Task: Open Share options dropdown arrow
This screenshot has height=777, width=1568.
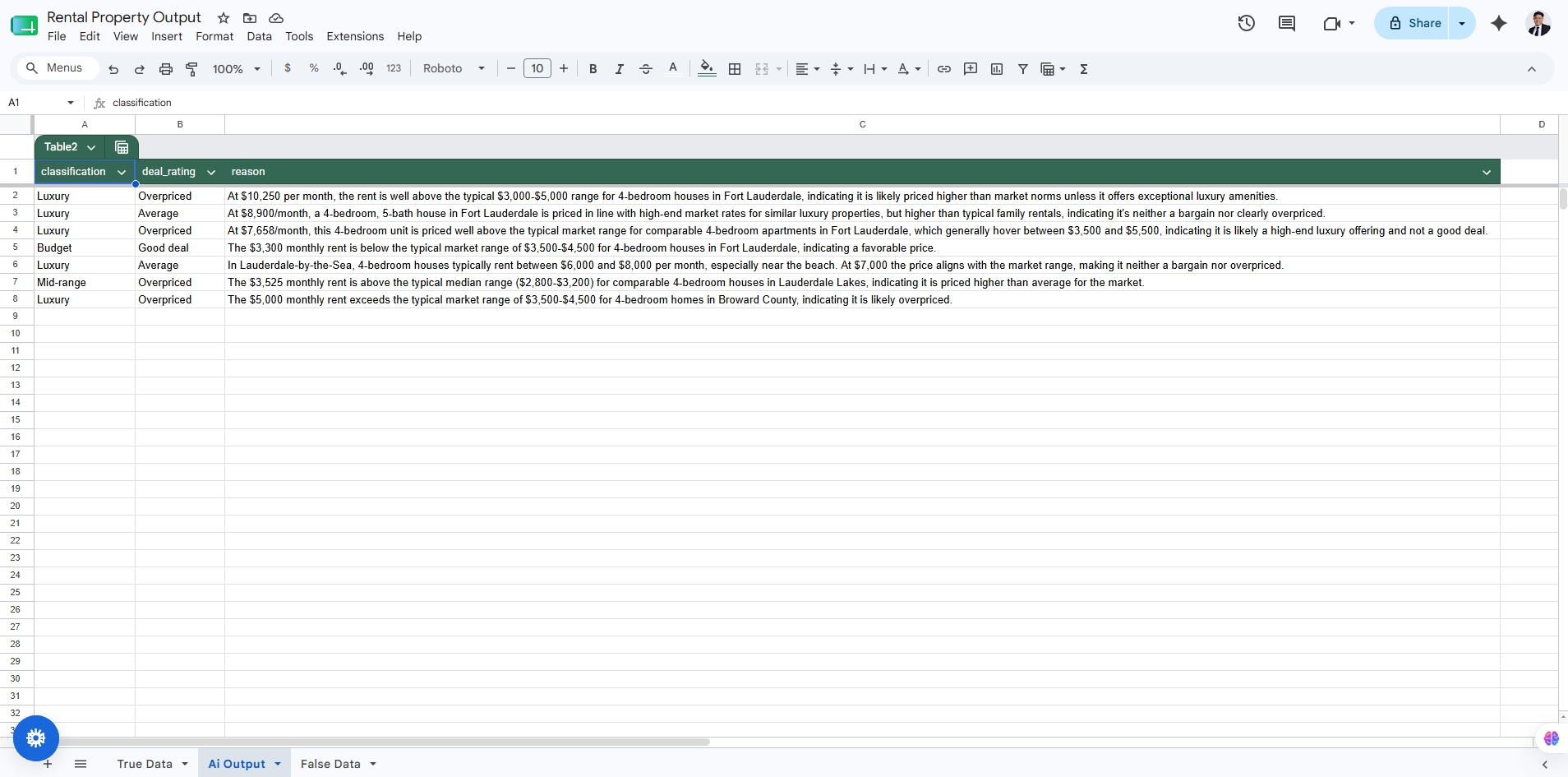Action: [1462, 23]
